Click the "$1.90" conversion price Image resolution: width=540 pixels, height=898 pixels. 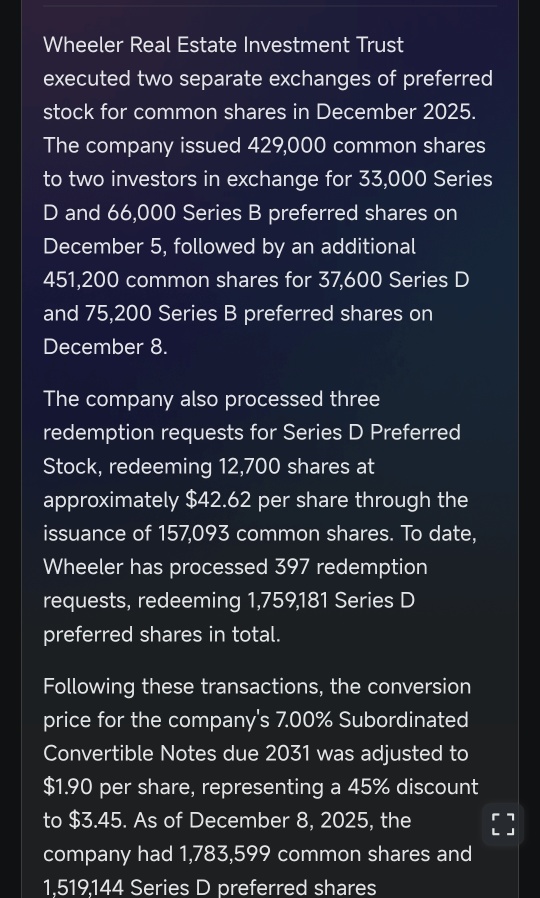[68, 787]
